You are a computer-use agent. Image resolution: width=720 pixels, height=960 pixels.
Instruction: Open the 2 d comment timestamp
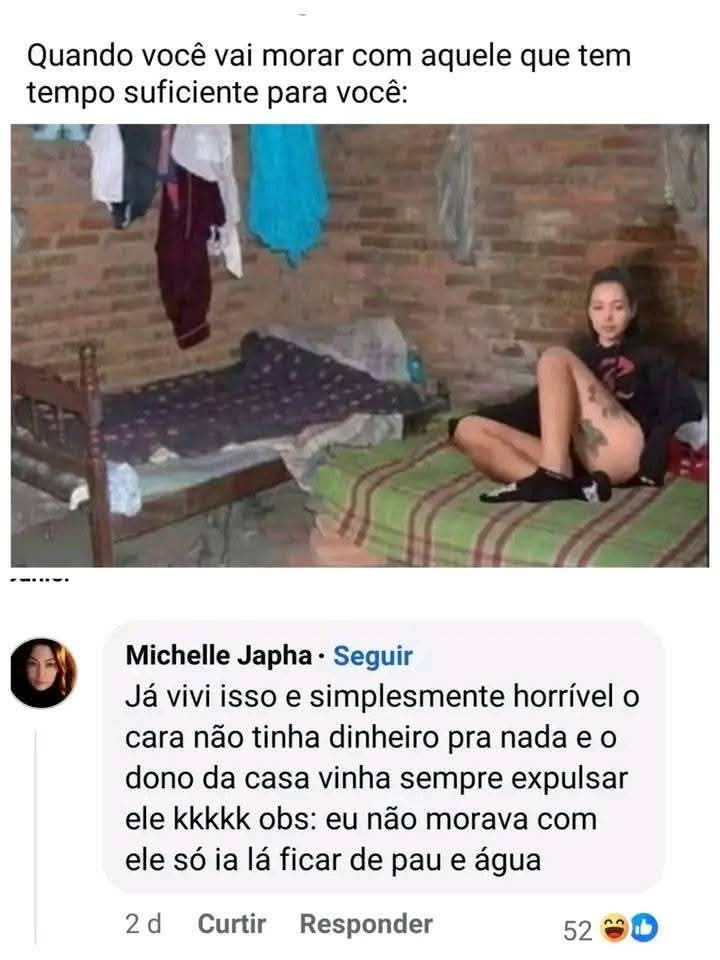(x=143, y=923)
